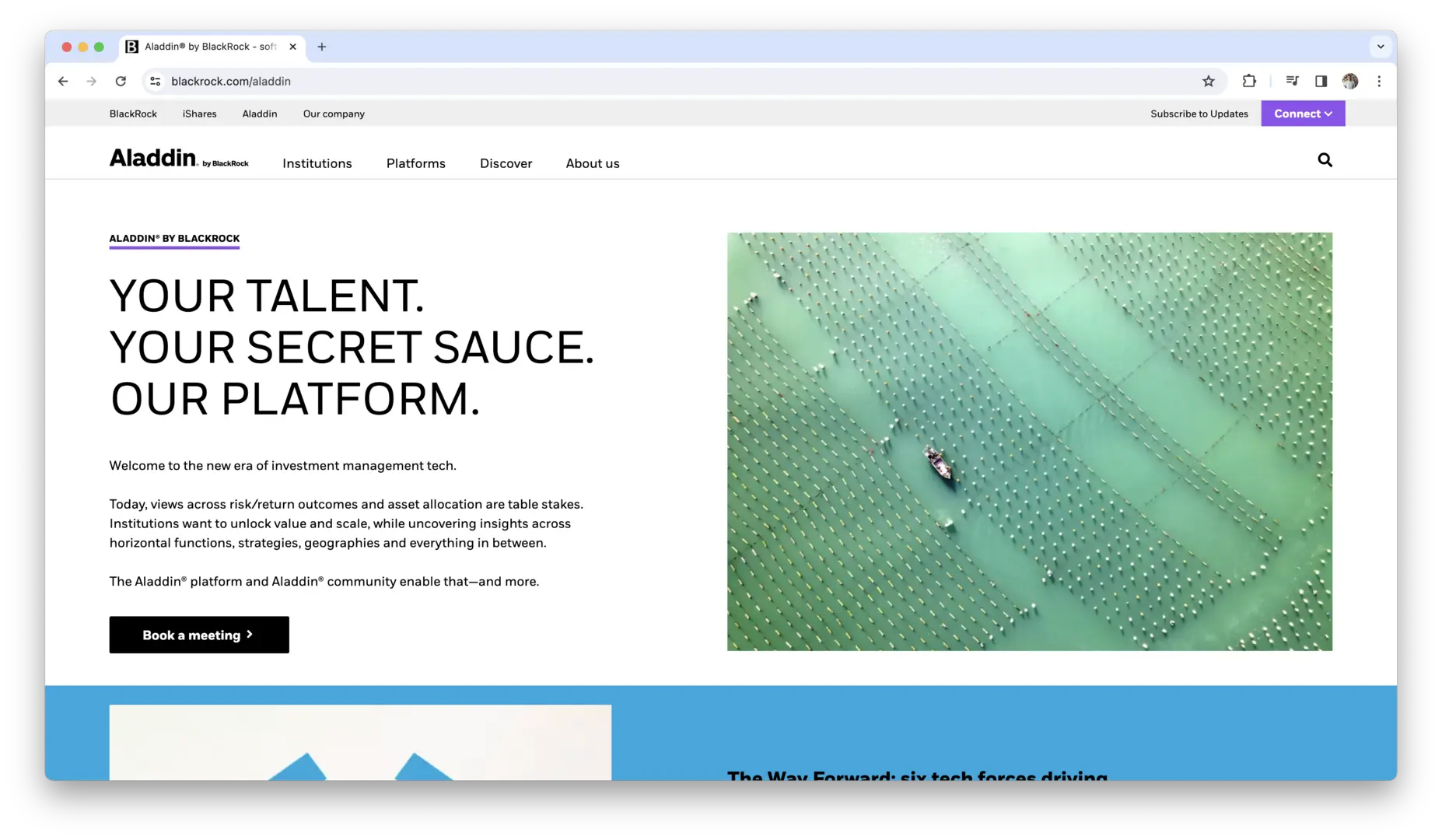Viewport: 1442px width, 840px height.
Task: Click 'Welcome to the new era' sentence
Action: click(282, 466)
